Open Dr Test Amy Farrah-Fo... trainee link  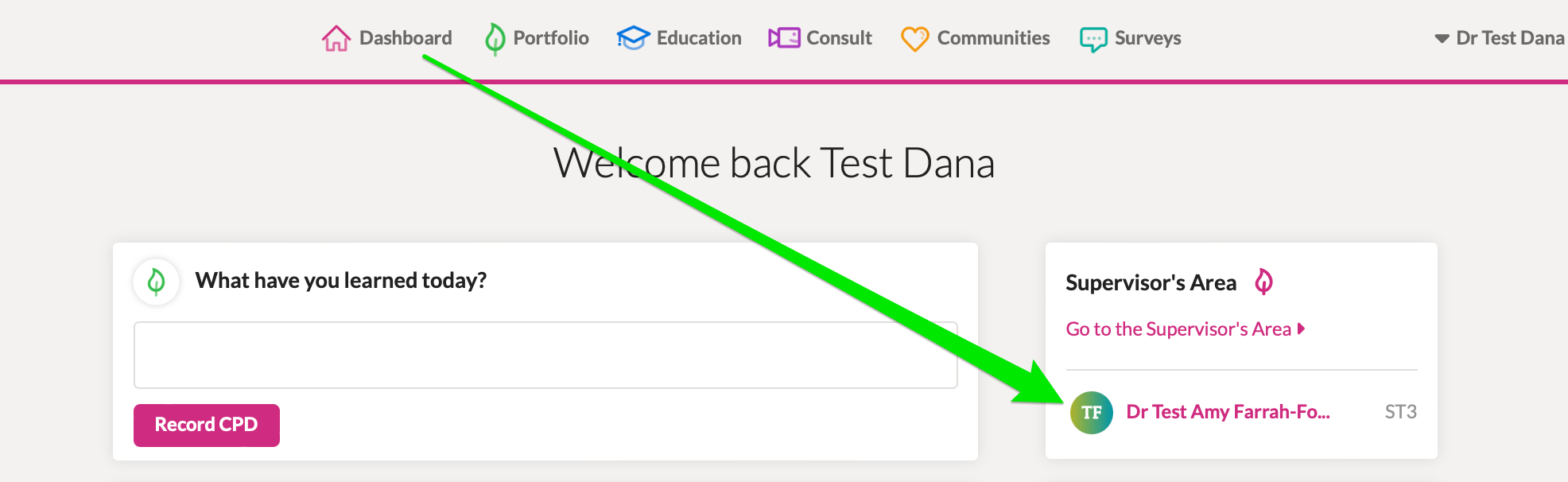(1228, 412)
